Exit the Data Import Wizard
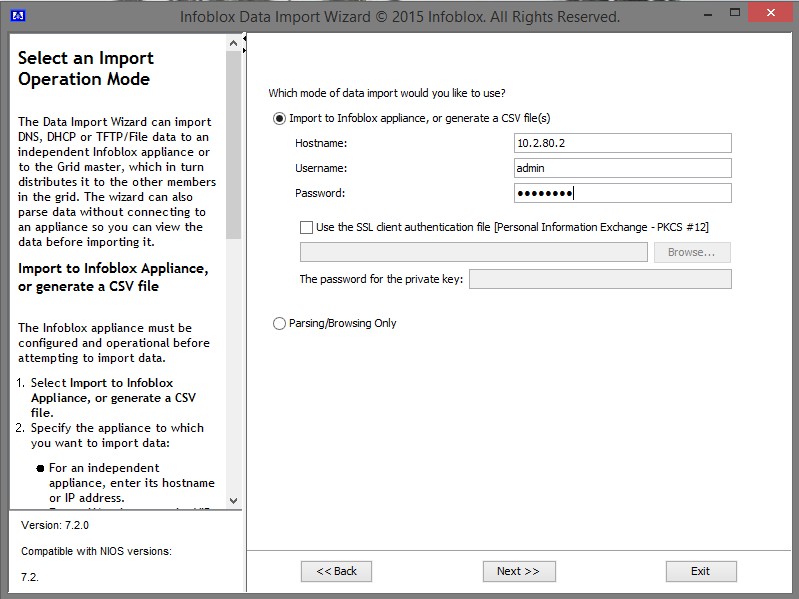Viewport: 799px width, 599px height. point(700,571)
